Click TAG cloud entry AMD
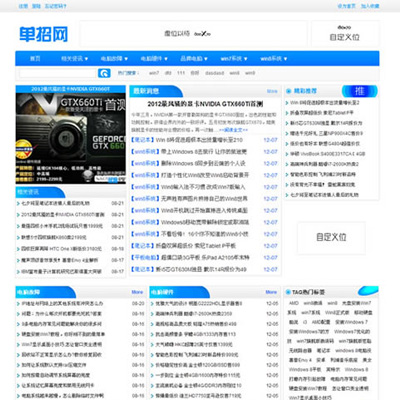This screenshot has height=400, width=400. click(293, 303)
